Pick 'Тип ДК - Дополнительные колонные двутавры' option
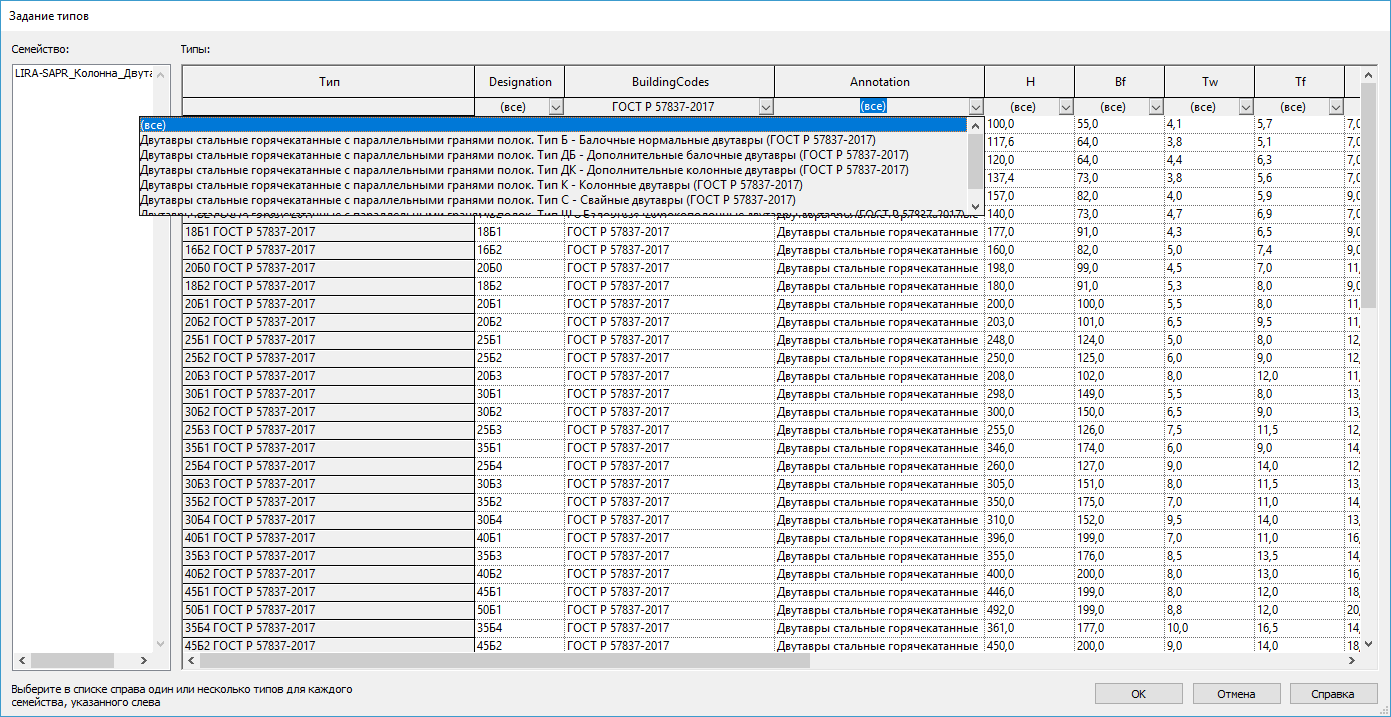The width and height of the screenshot is (1391, 717). click(x=524, y=170)
